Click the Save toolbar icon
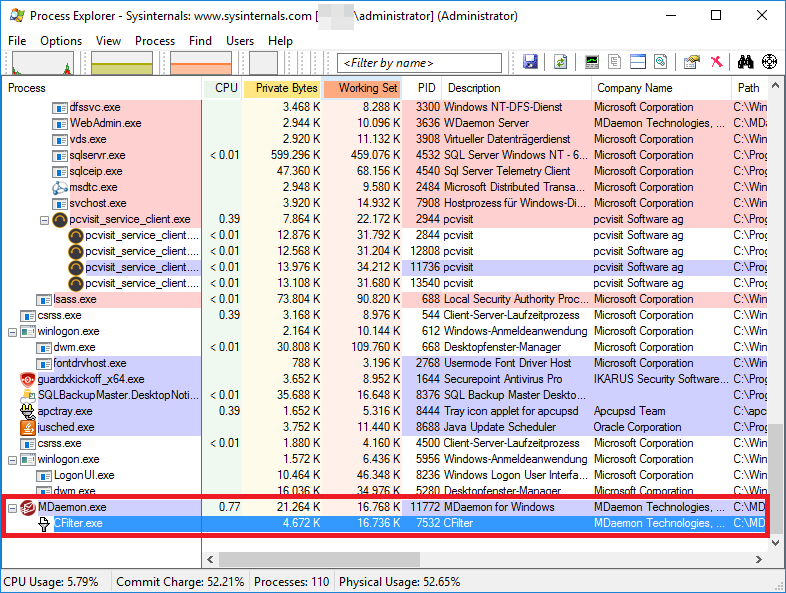This screenshot has width=786, height=593. (x=530, y=62)
